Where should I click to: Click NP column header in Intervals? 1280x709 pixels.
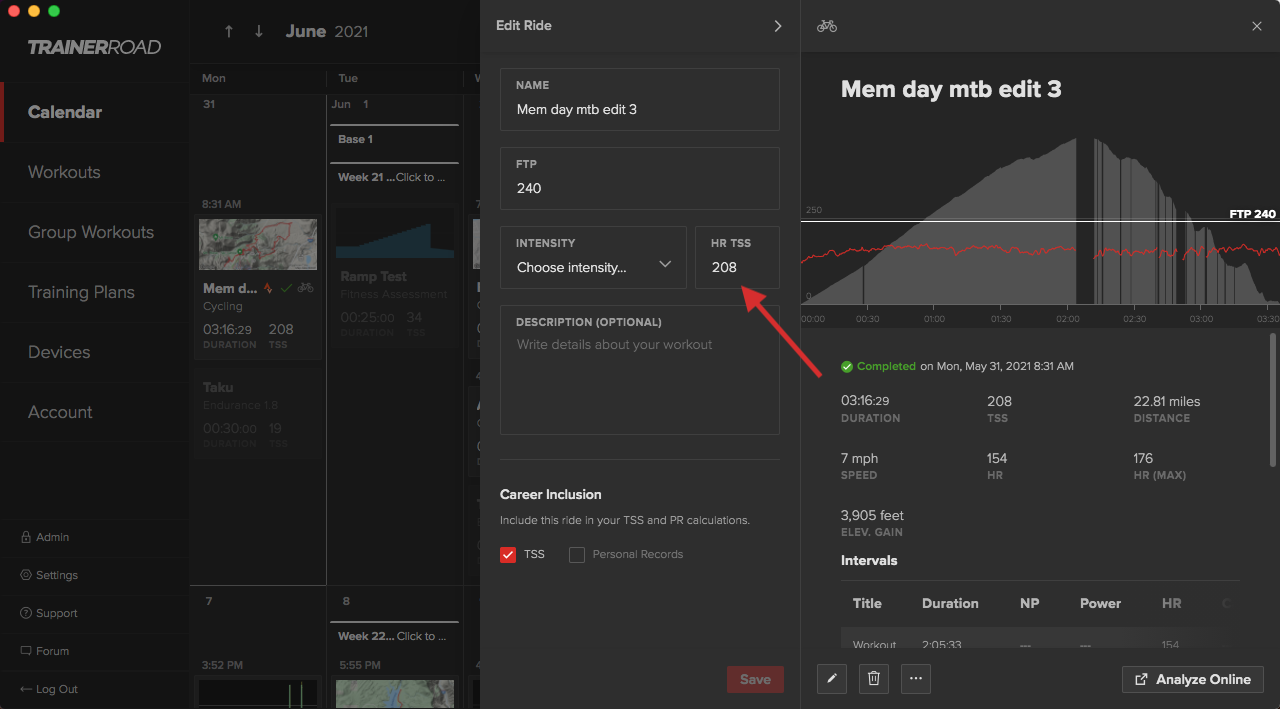[x=1029, y=603]
